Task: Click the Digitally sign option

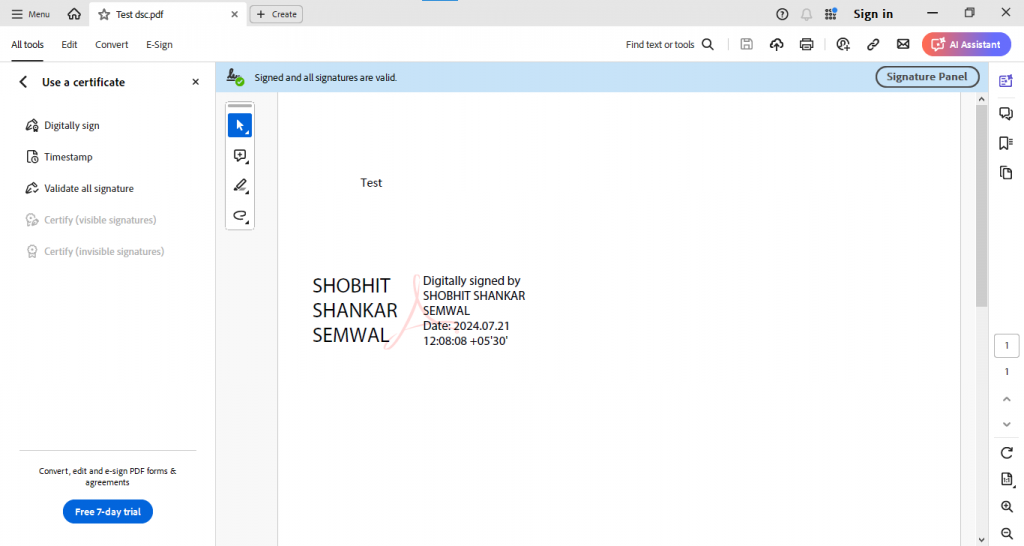Action: [x=71, y=126]
